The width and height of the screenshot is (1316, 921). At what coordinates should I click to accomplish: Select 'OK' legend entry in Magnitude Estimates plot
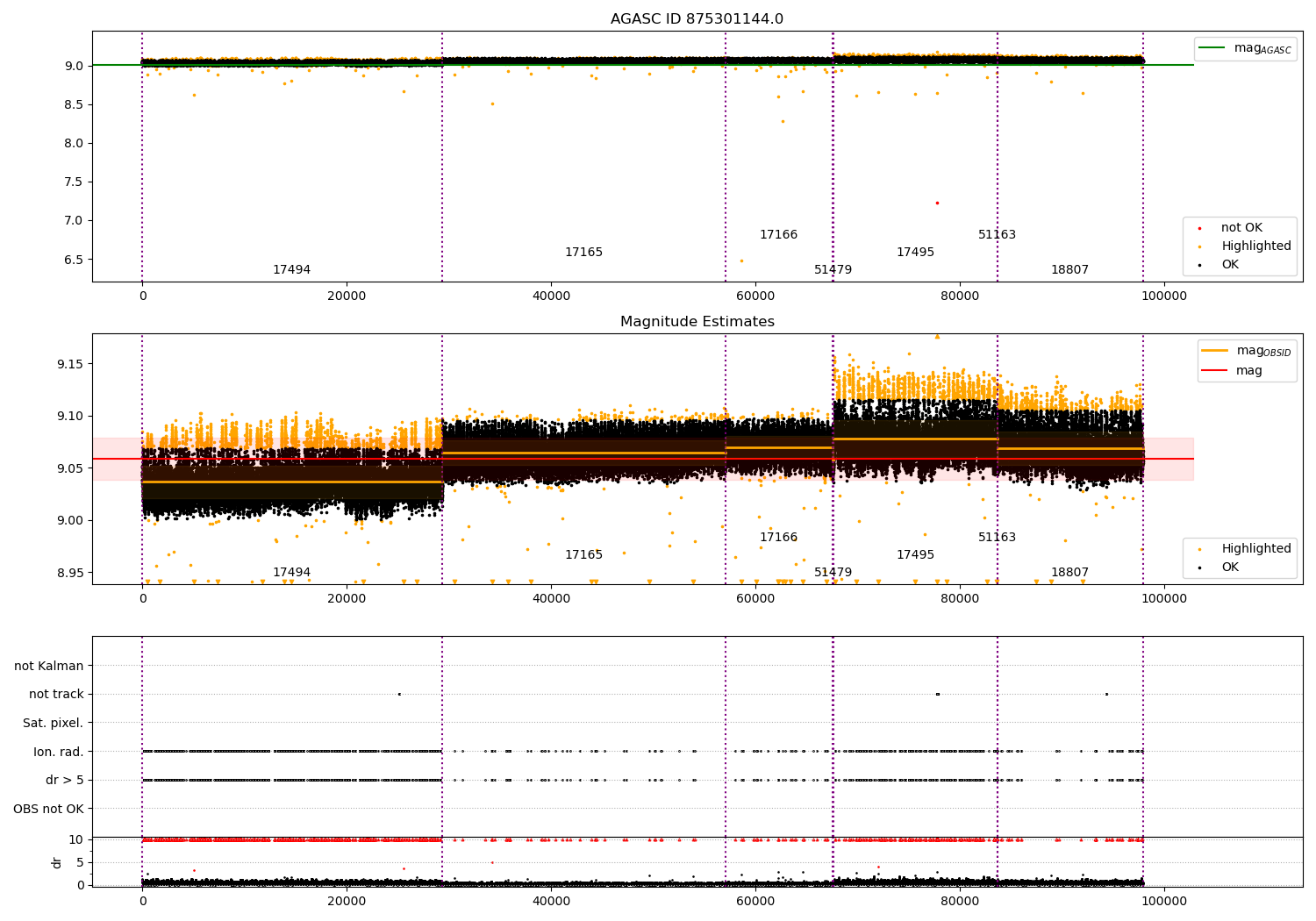point(1230,568)
